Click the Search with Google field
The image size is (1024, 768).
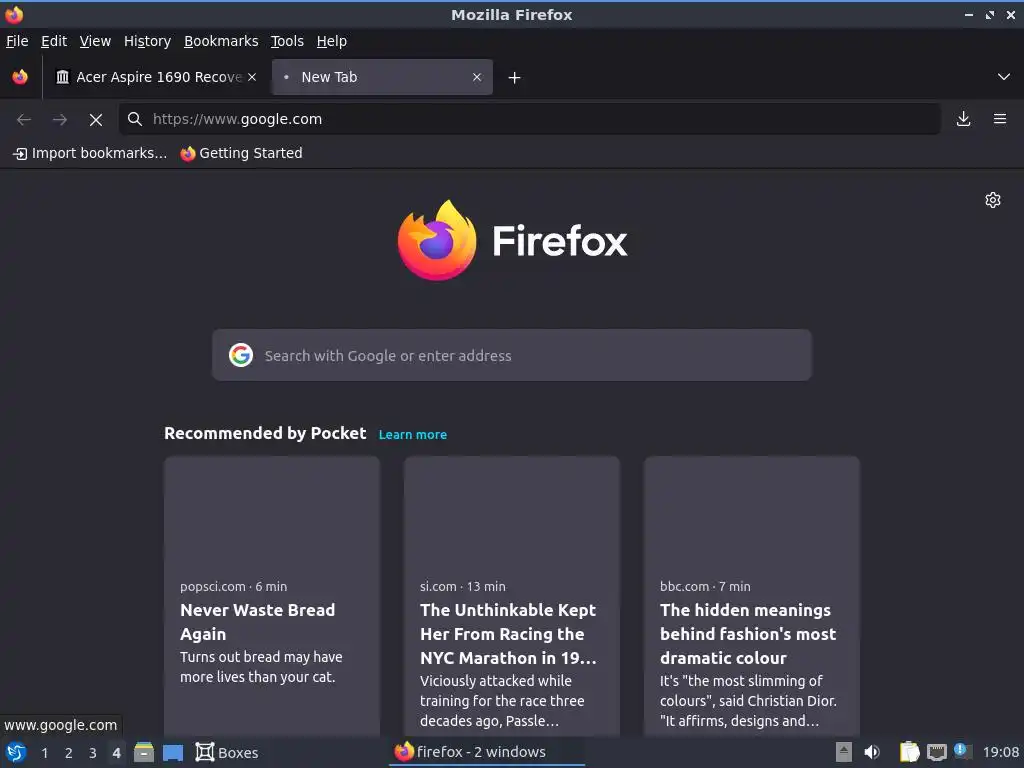click(511, 355)
